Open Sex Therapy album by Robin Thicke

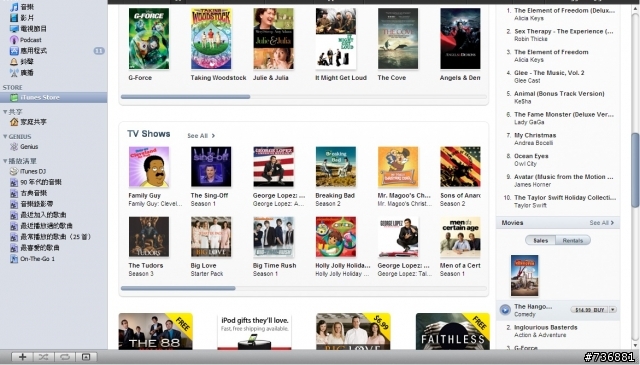tap(563, 31)
